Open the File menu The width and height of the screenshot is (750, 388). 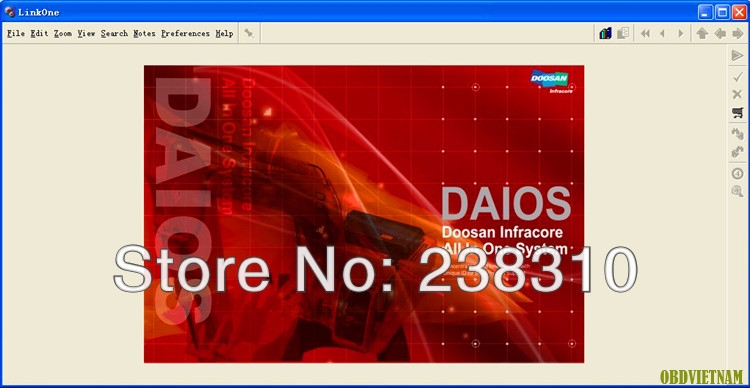coord(16,33)
